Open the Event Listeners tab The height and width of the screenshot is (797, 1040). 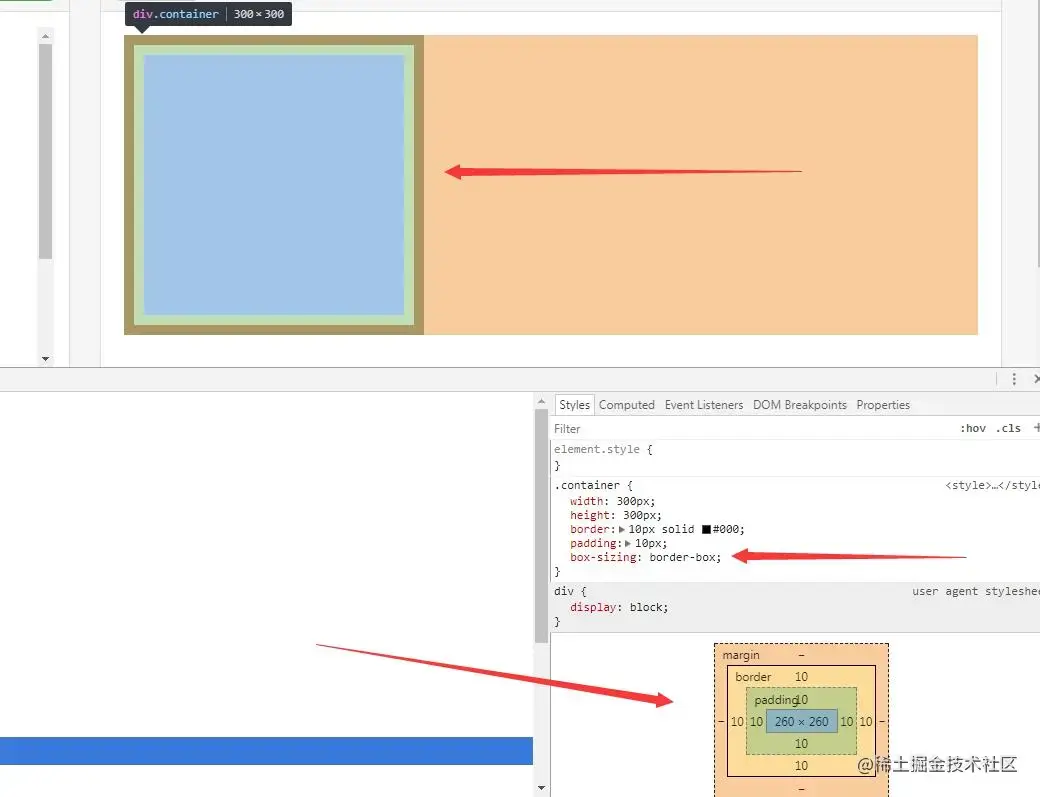tap(704, 404)
